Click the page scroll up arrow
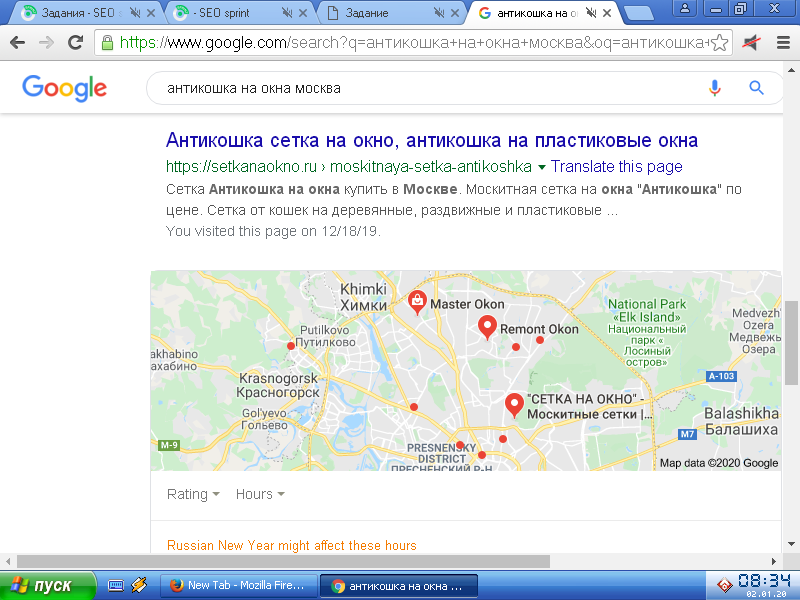 coord(791,70)
